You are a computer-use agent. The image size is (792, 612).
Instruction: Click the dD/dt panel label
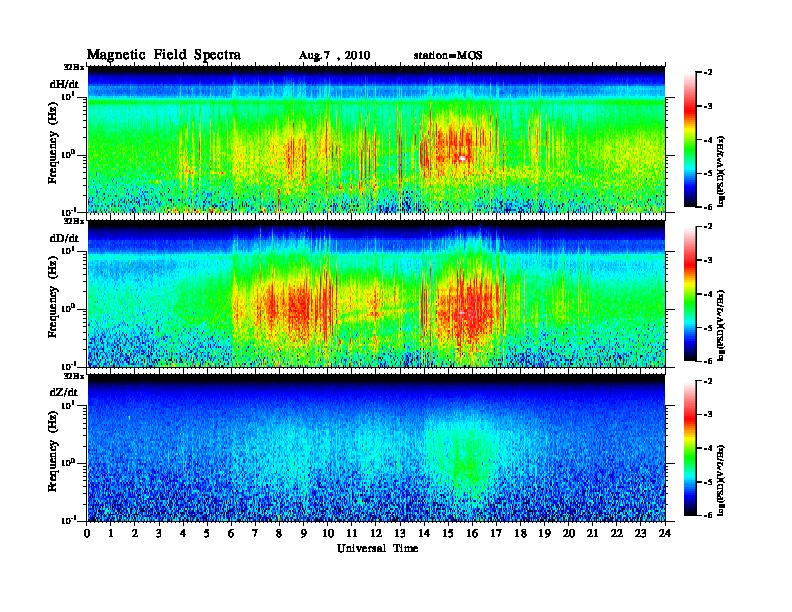click(x=64, y=238)
